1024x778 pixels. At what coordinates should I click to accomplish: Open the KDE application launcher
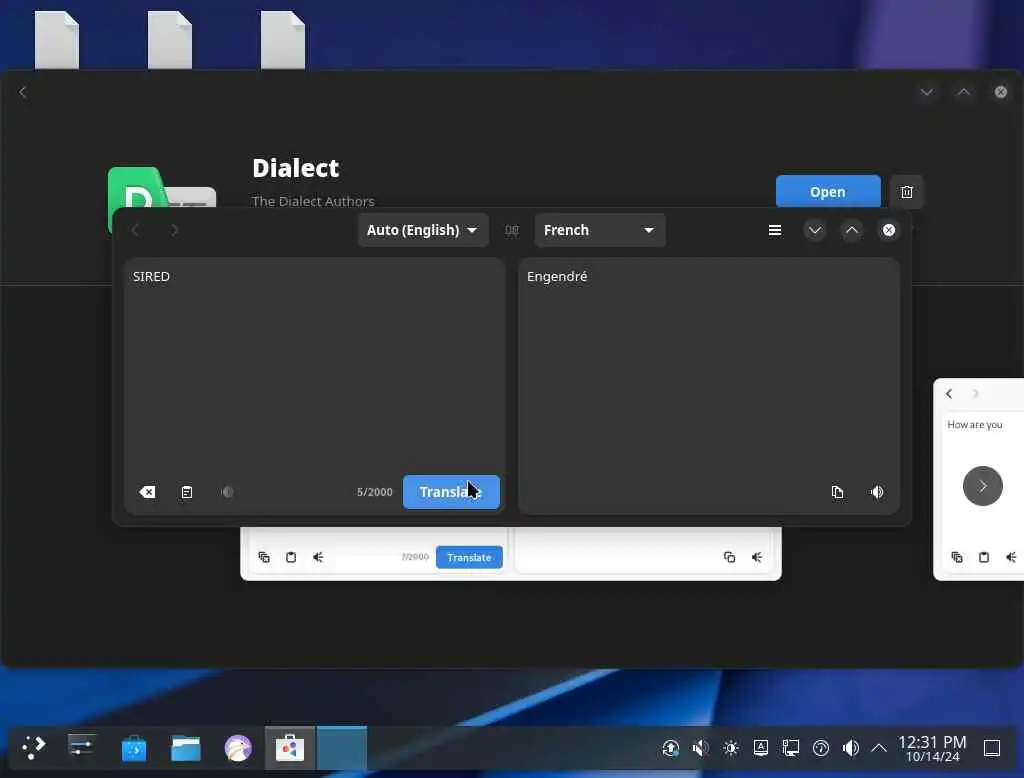click(x=33, y=747)
